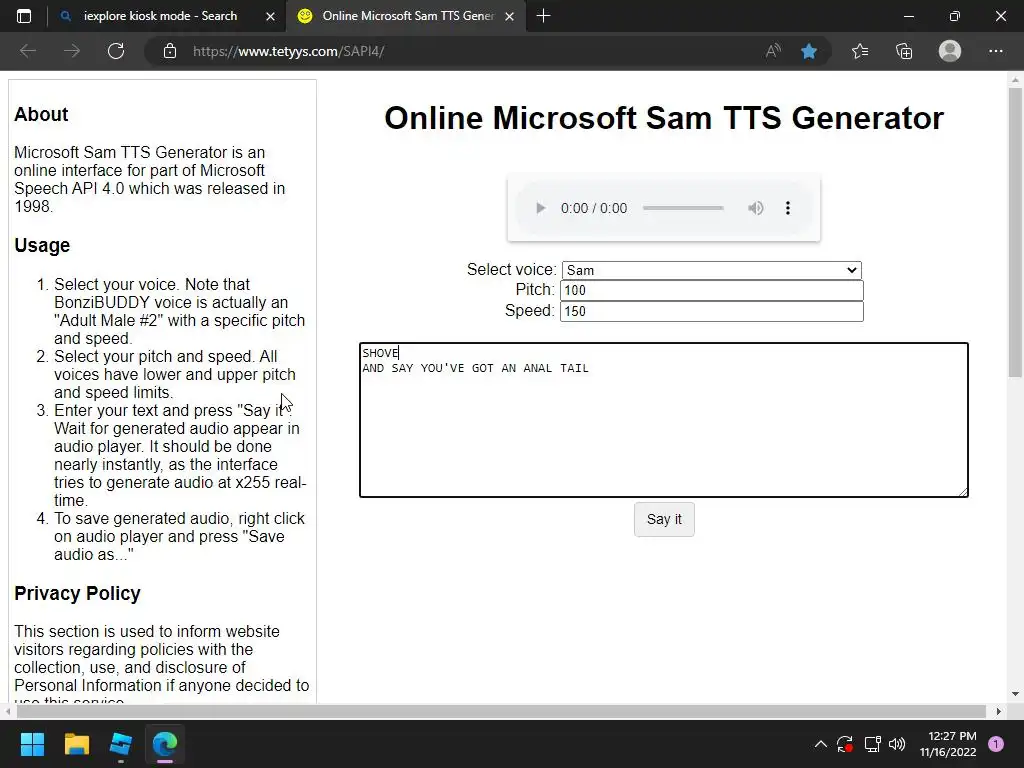Click the Online Microsoft Sam TTS Generator title

point(664,118)
